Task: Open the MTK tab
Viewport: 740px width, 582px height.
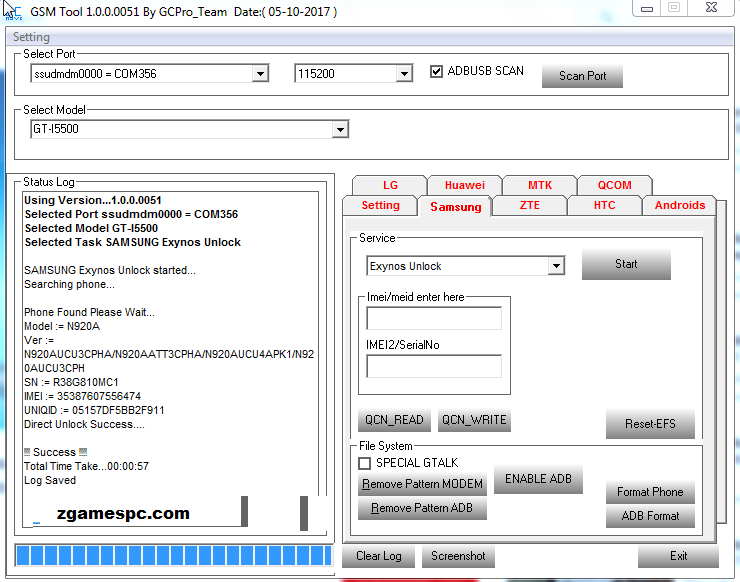Action: coord(539,185)
